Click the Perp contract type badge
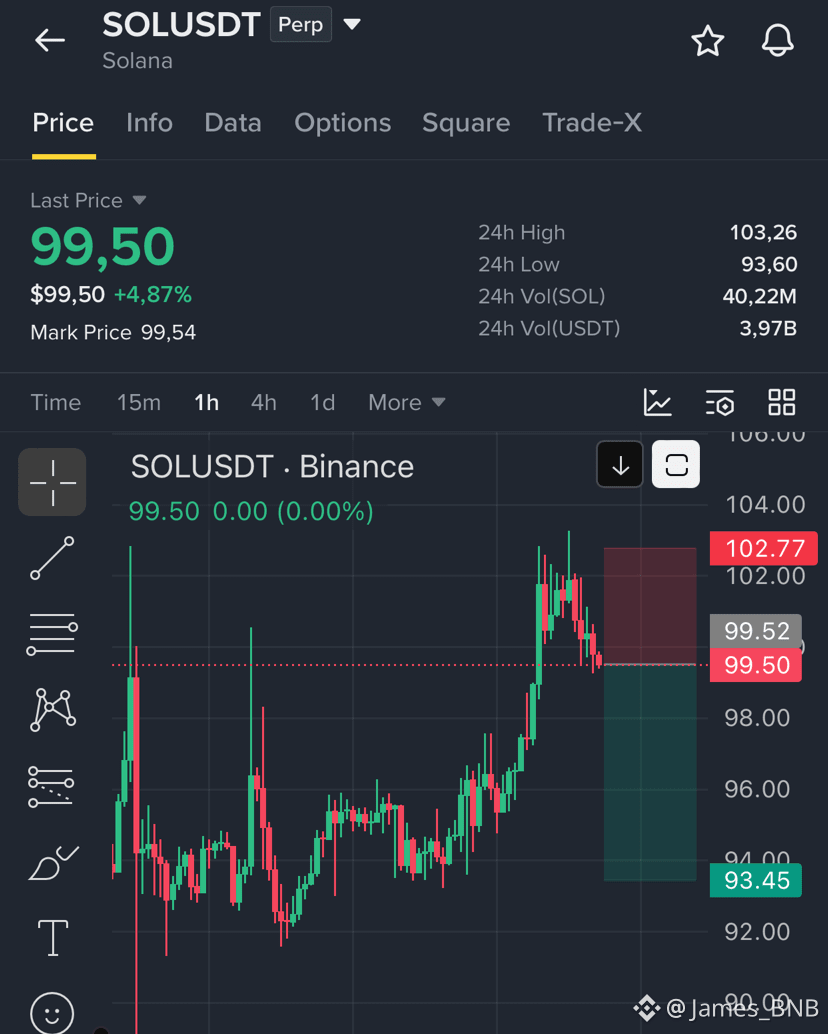 301,24
